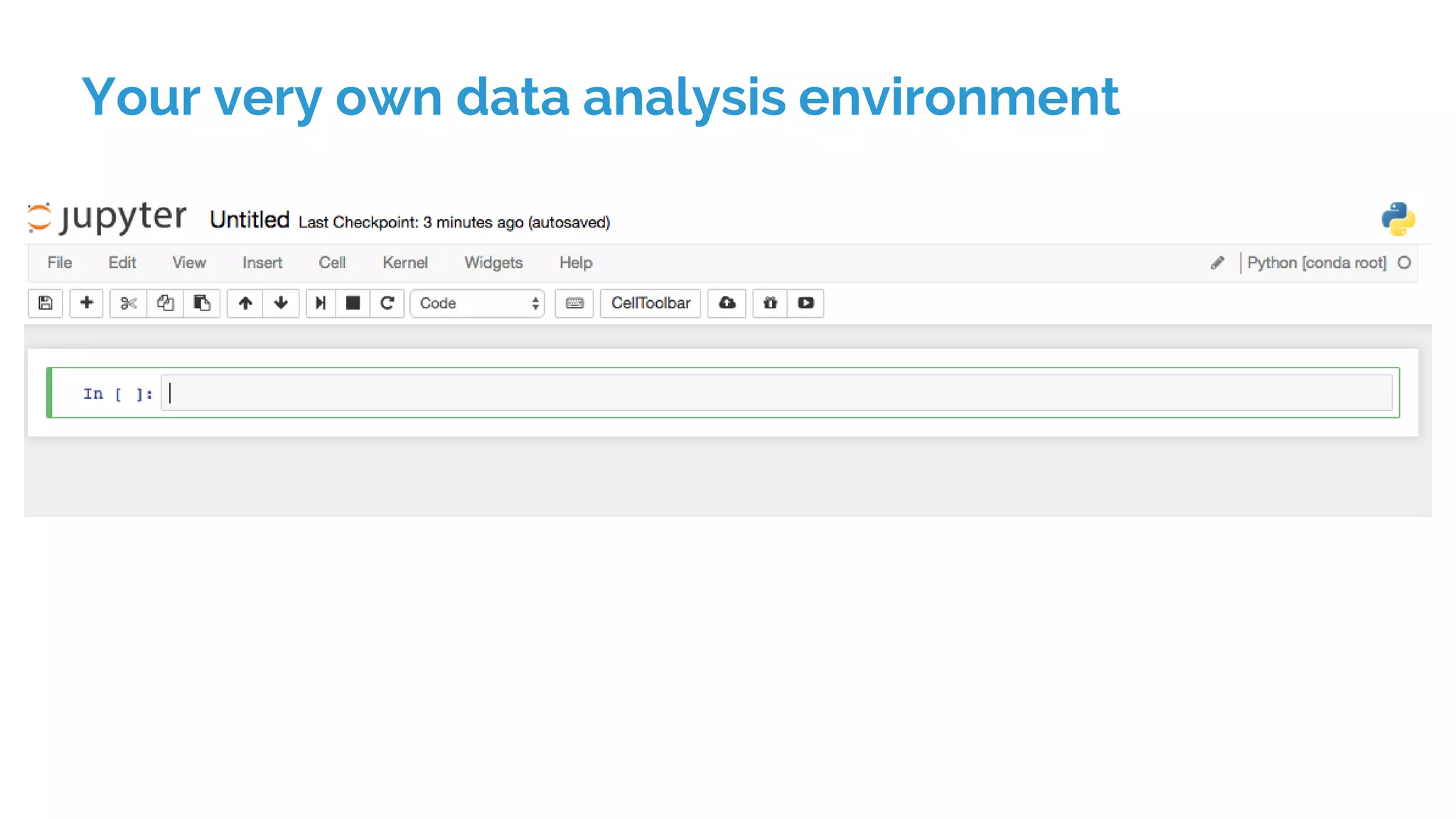
Task: Open the command palette keyboard icon
Action: pos(574,304)
